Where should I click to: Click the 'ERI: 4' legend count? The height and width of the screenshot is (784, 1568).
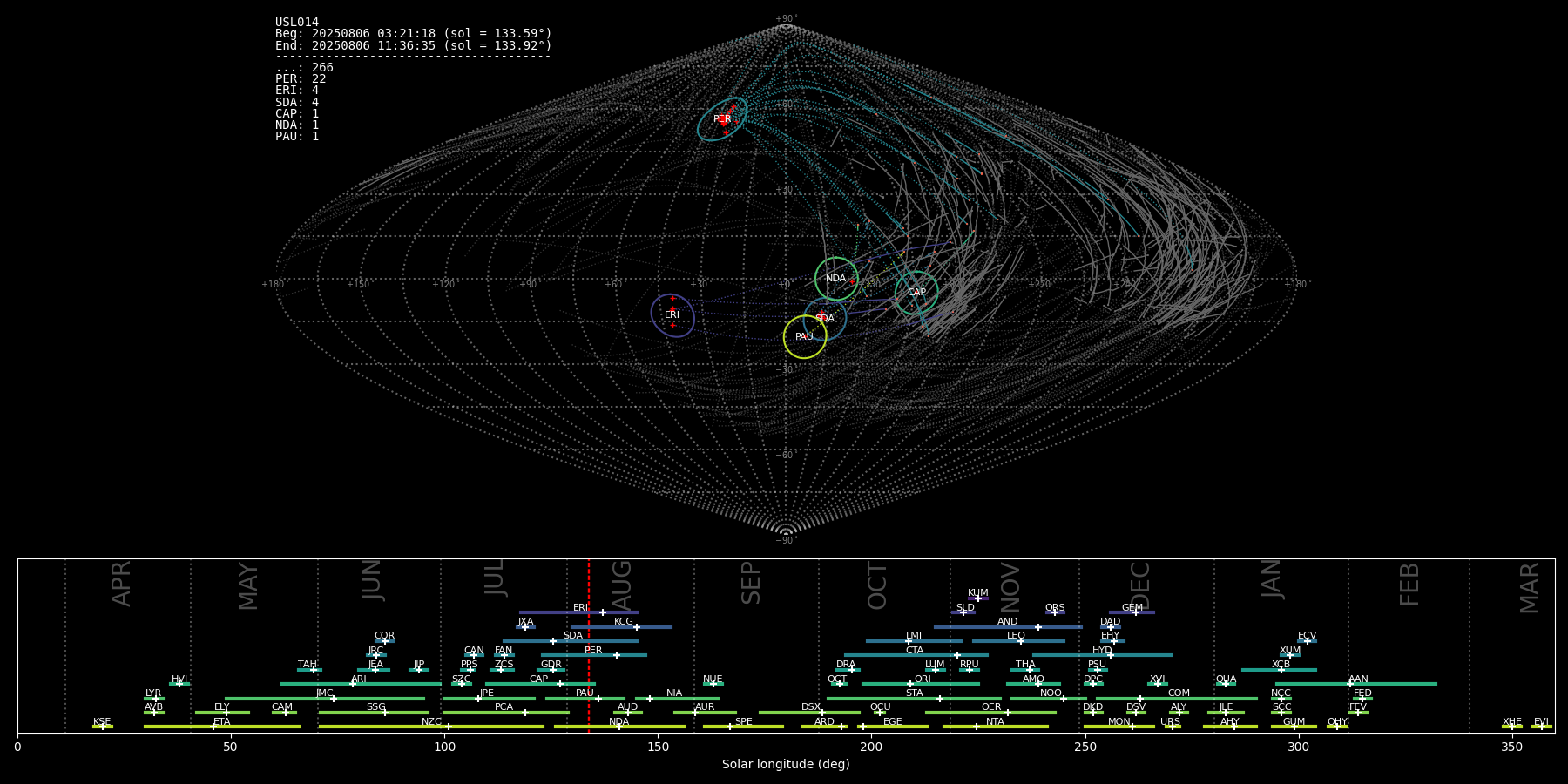click(x=297, y=91)
